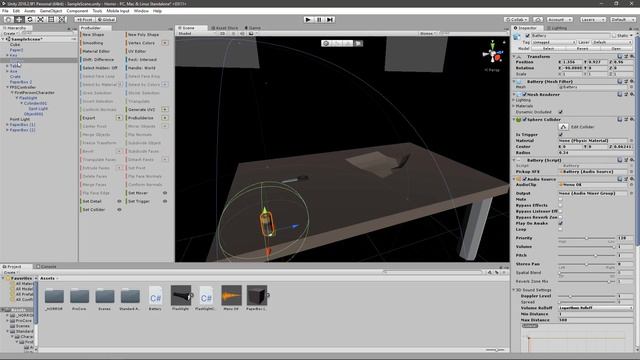Toggle Is Trigger checkbox

[x=560, y=134]
